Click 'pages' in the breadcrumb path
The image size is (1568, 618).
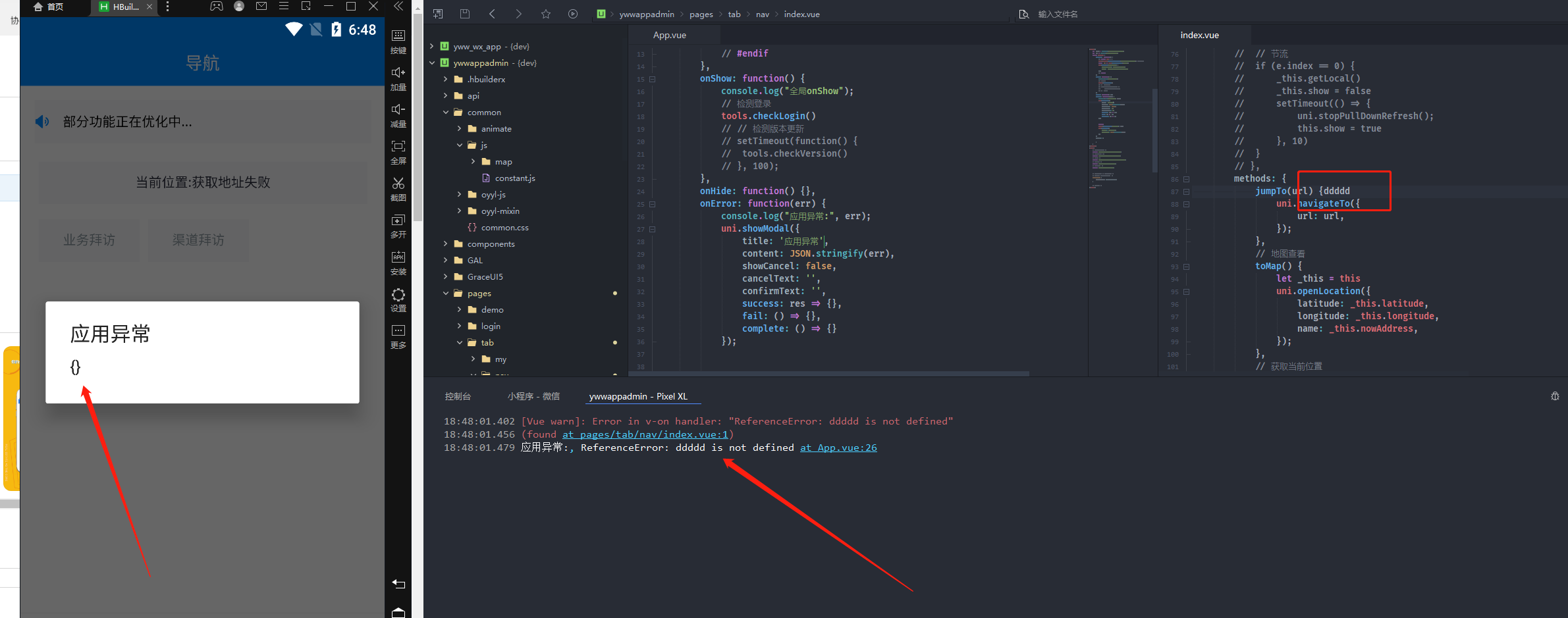point(701,14)
